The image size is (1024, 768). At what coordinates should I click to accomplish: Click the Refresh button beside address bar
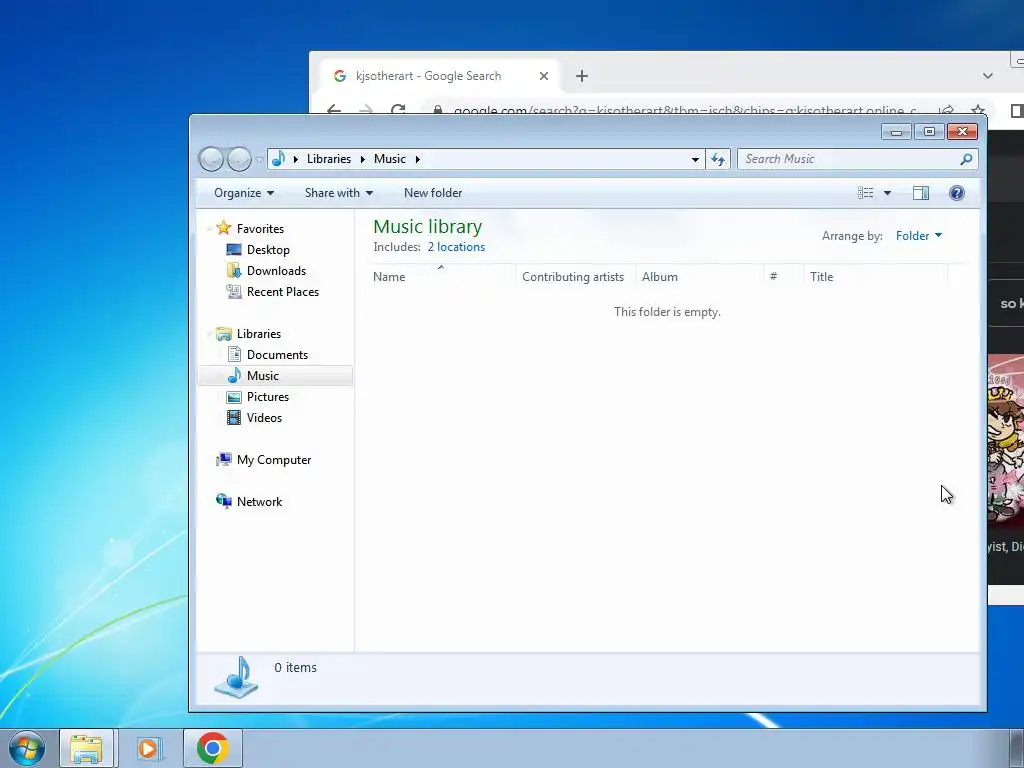tap(718, 159)
